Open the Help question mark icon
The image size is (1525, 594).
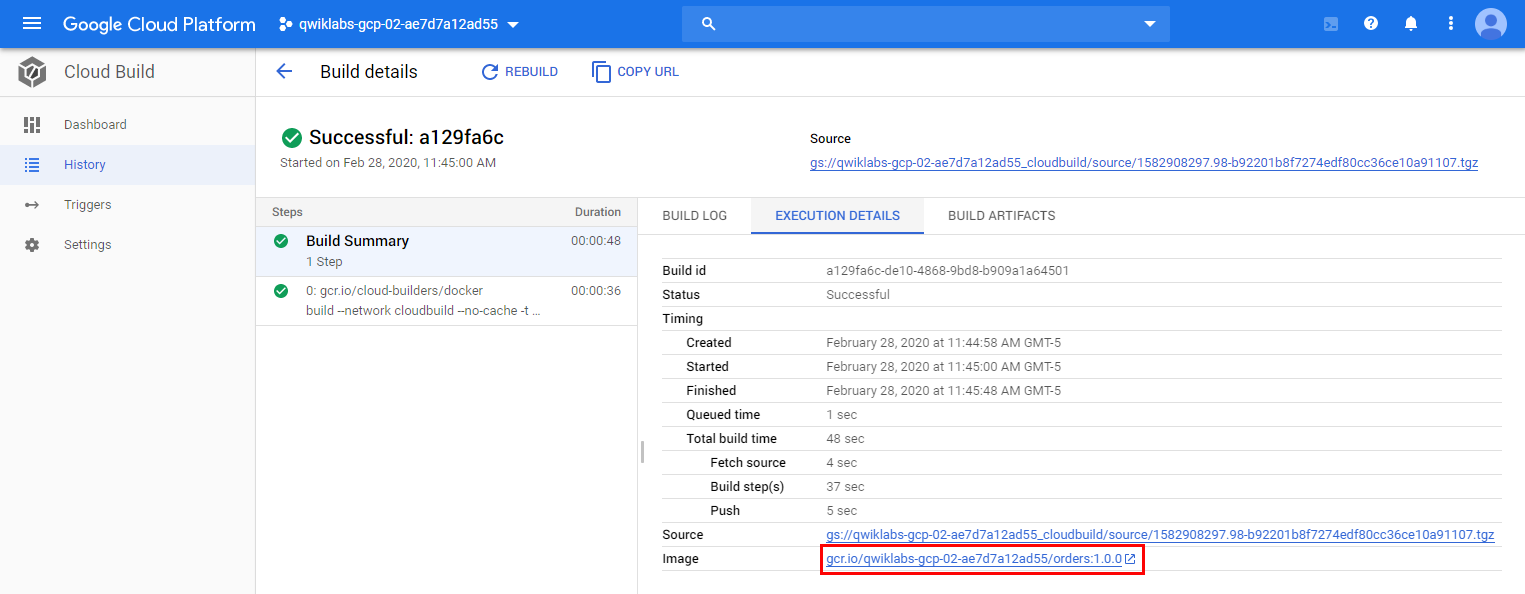[1371, 24]
